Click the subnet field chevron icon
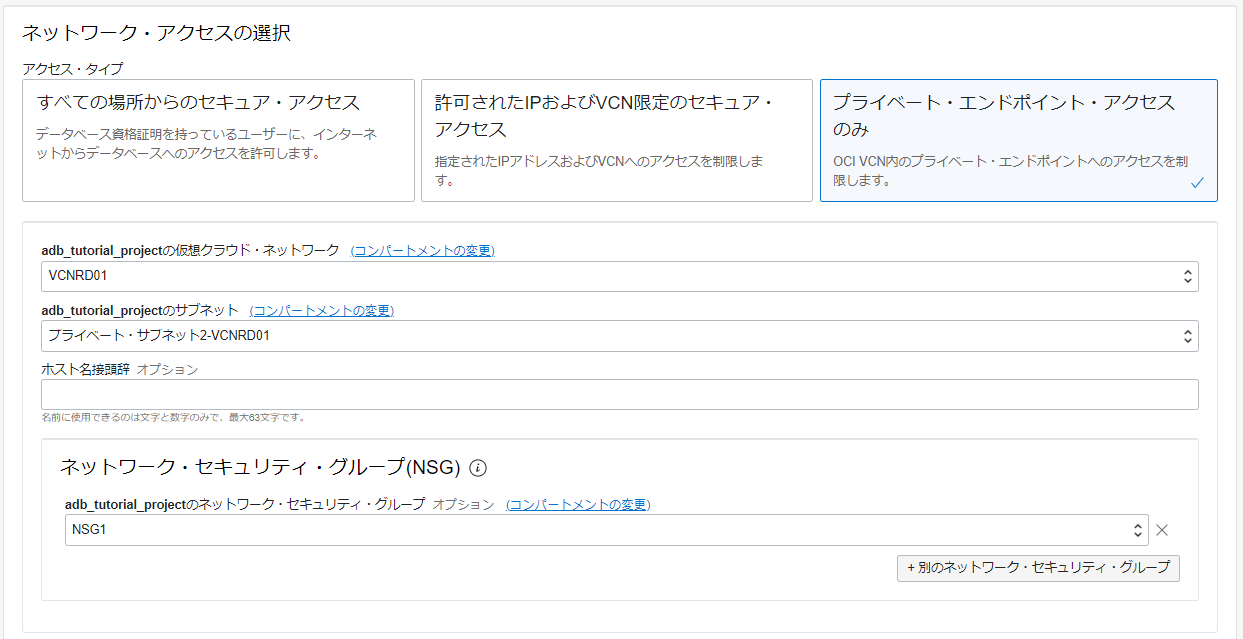This screenshot has width=1243, height=639. tap(1187, 335)
